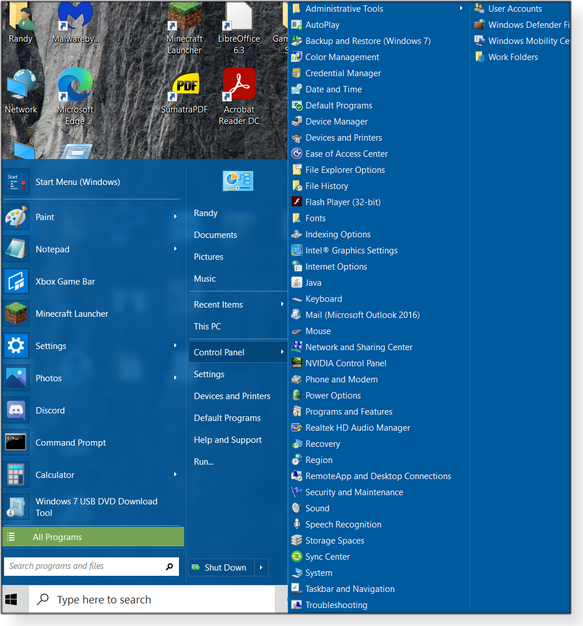This screenshot has width=583, height=626.
Task: Click the Shut Down button
Action: (221, 567)
